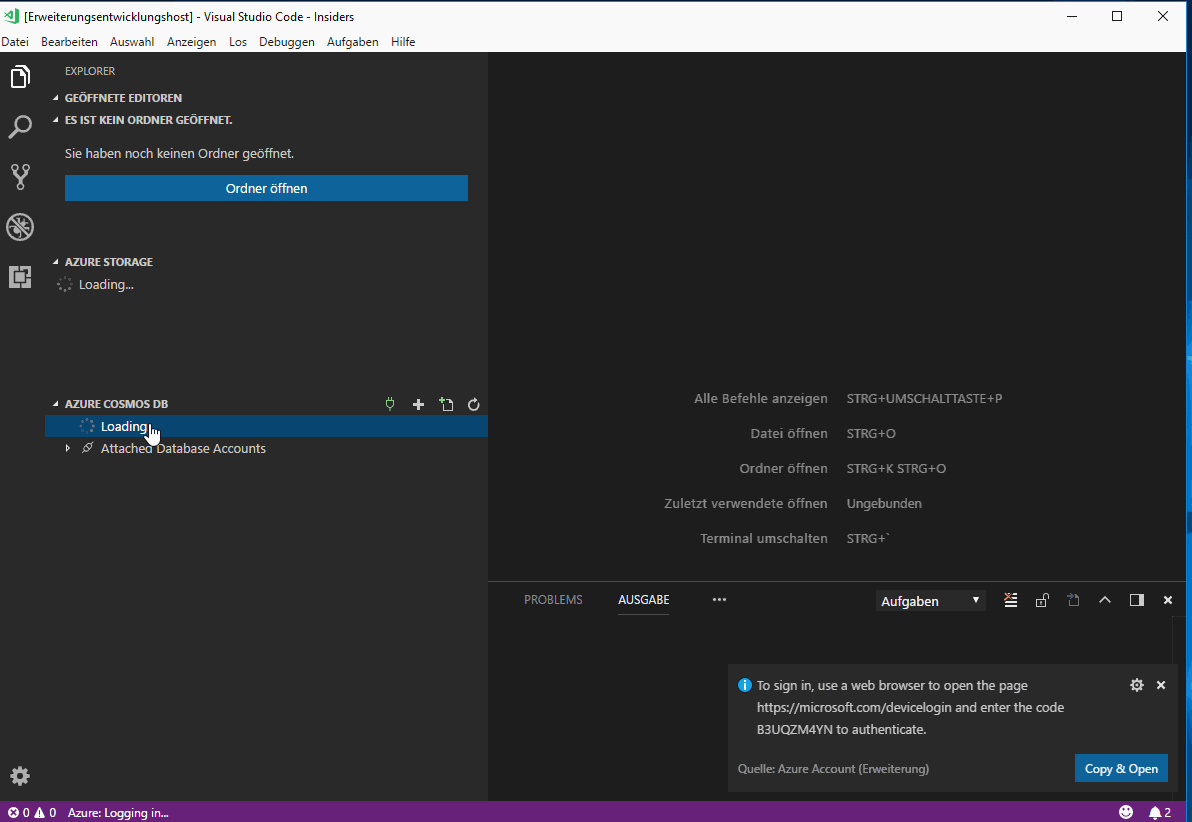The width and height of the screenshot is (1192, 822).
Task: Switch to the Problems tab
Action: pos(553,600)
